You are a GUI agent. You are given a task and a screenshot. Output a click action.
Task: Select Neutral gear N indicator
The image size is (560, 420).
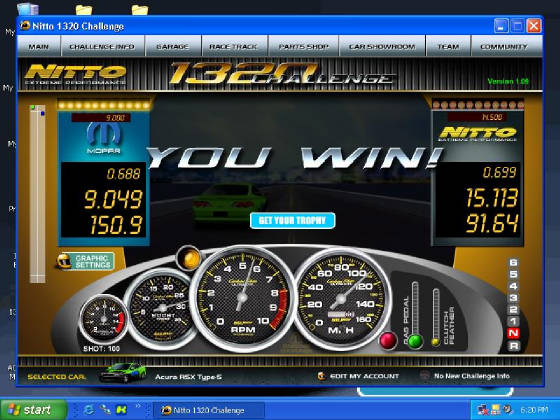[513, 333]
